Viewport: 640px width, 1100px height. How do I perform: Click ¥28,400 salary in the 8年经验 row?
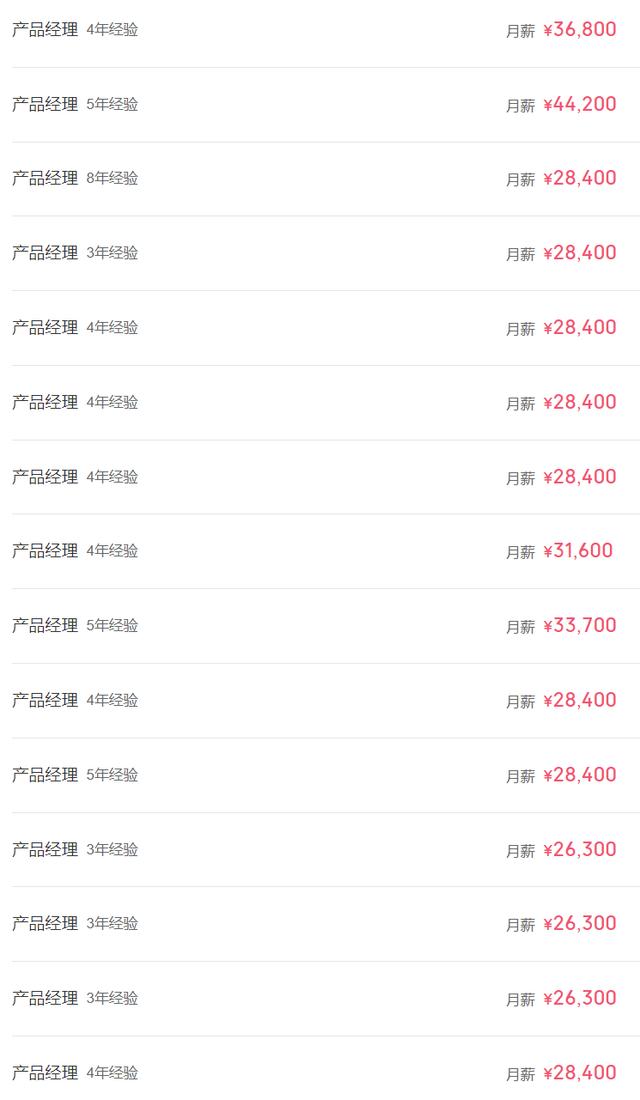(x=580, y=179)
